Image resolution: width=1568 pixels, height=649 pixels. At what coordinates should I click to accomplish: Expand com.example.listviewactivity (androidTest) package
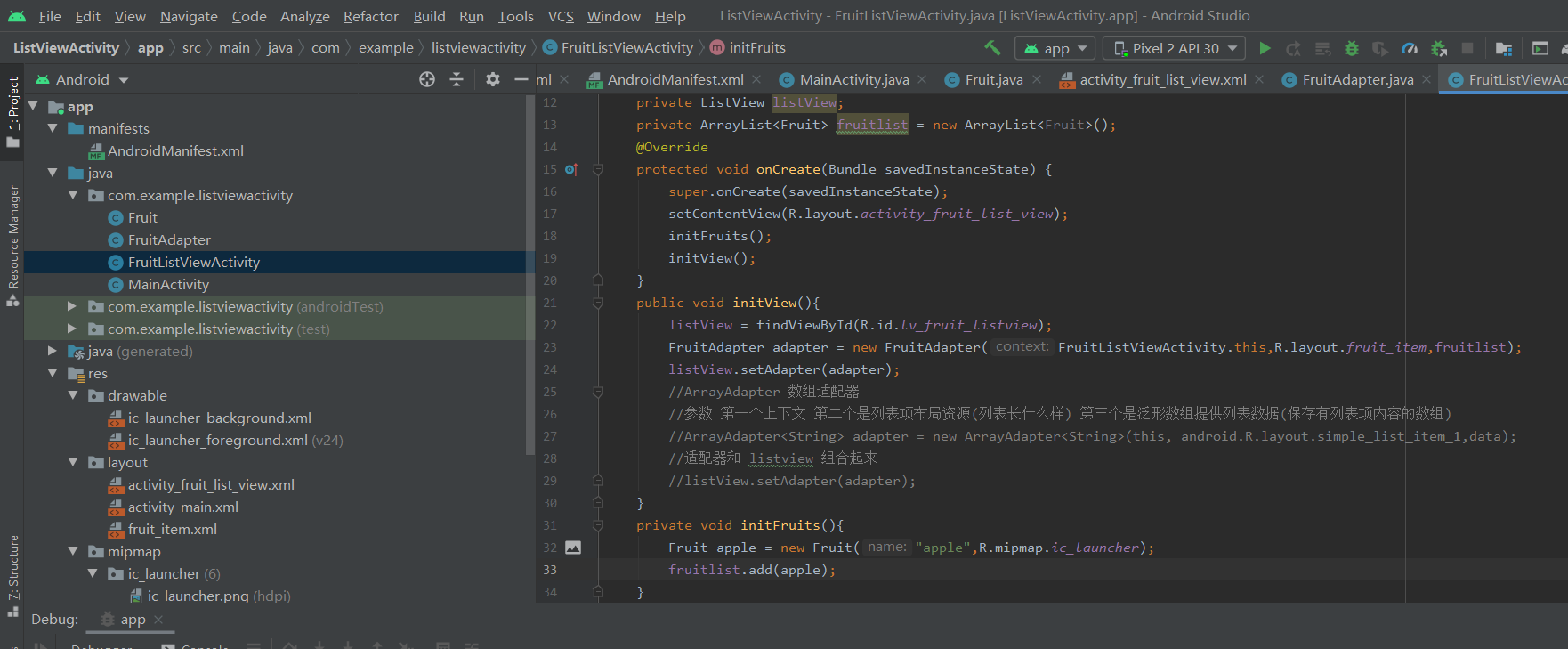[x=72, y=306]
